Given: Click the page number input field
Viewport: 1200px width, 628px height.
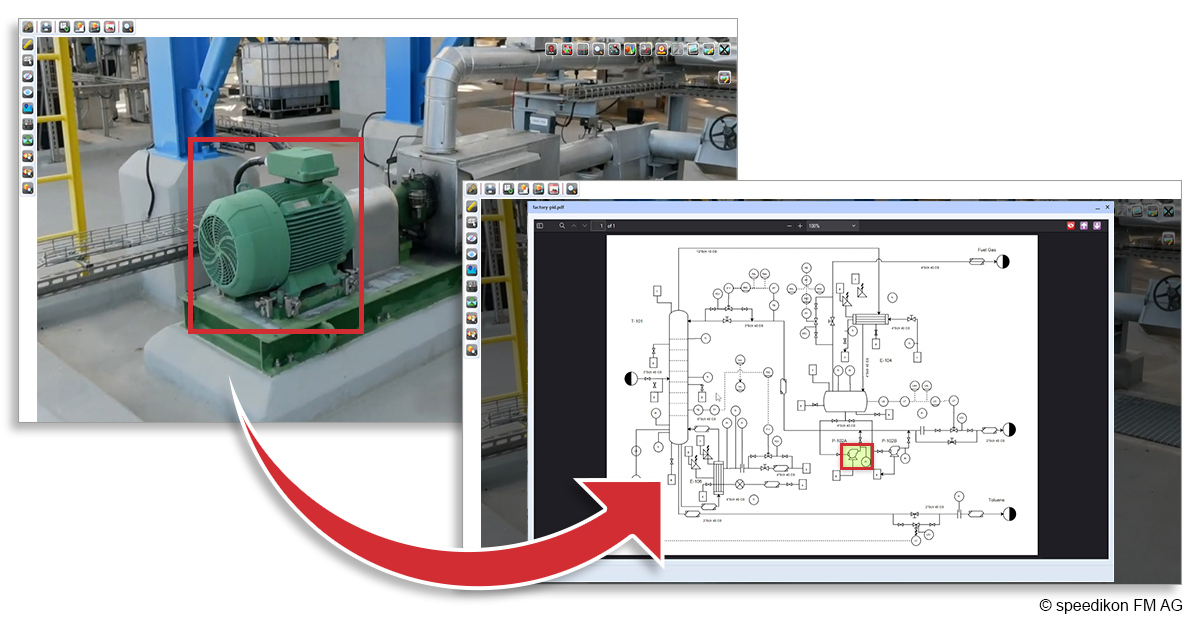Looking at the screenshot, I should click(600, 226).
